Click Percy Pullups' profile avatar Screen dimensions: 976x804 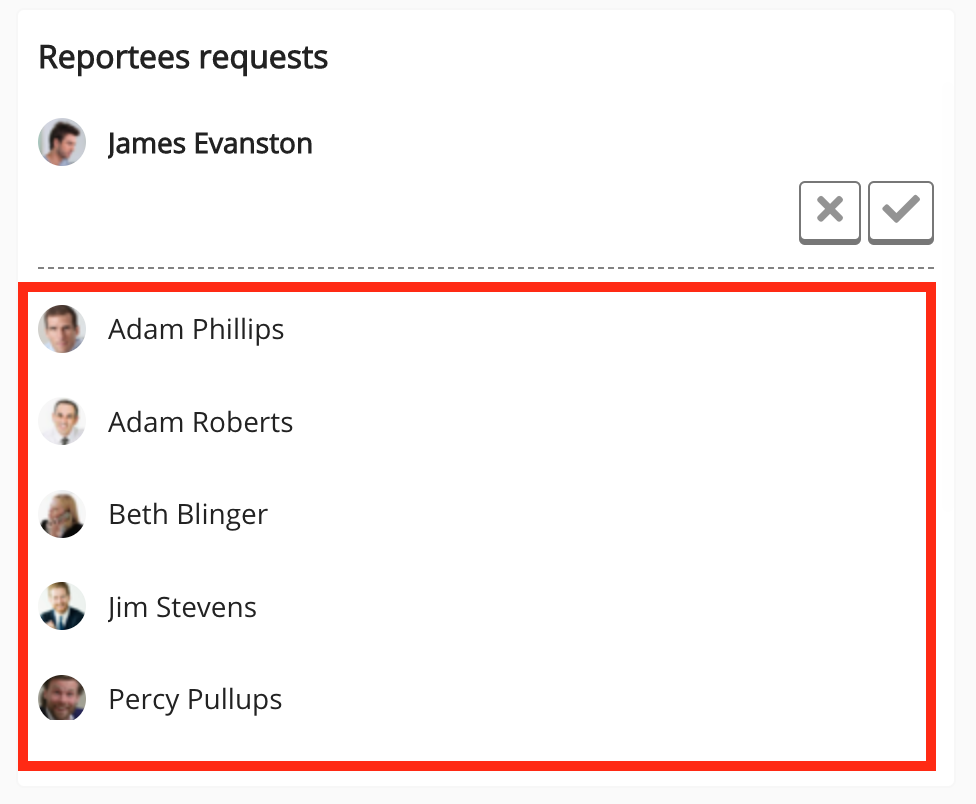point(62,698)
